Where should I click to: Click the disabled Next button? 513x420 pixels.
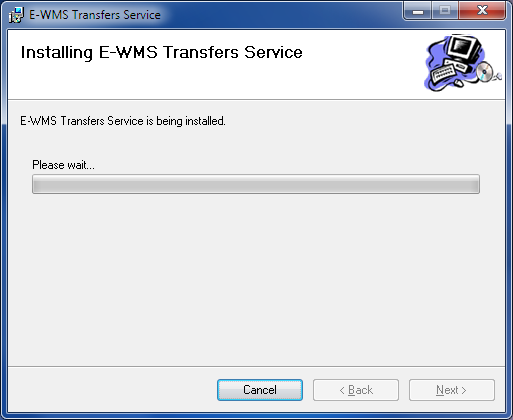452,390
